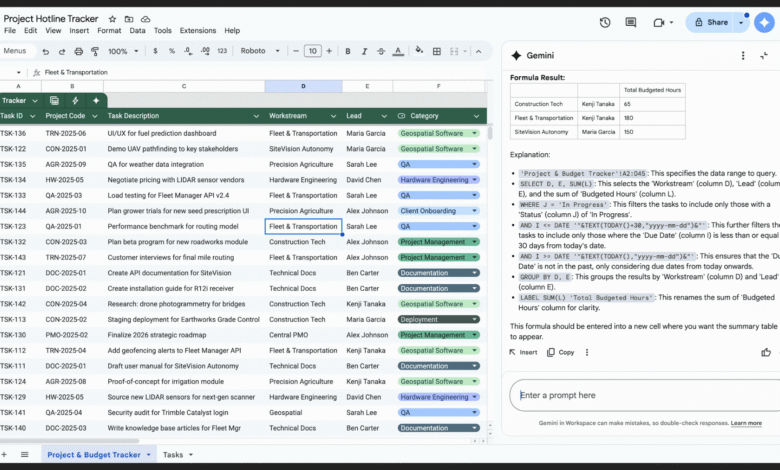Switch to the Tasks sheet tab

[x=173, y=455]
